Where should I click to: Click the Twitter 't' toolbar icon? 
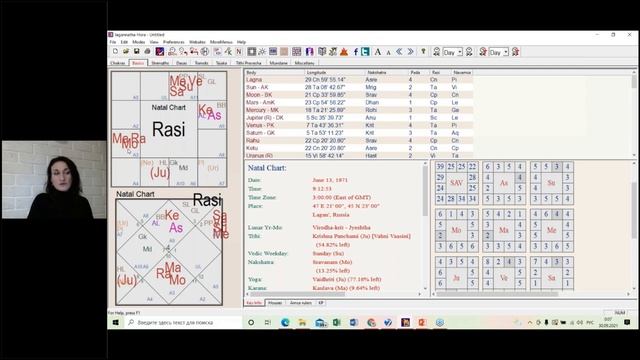365,51
